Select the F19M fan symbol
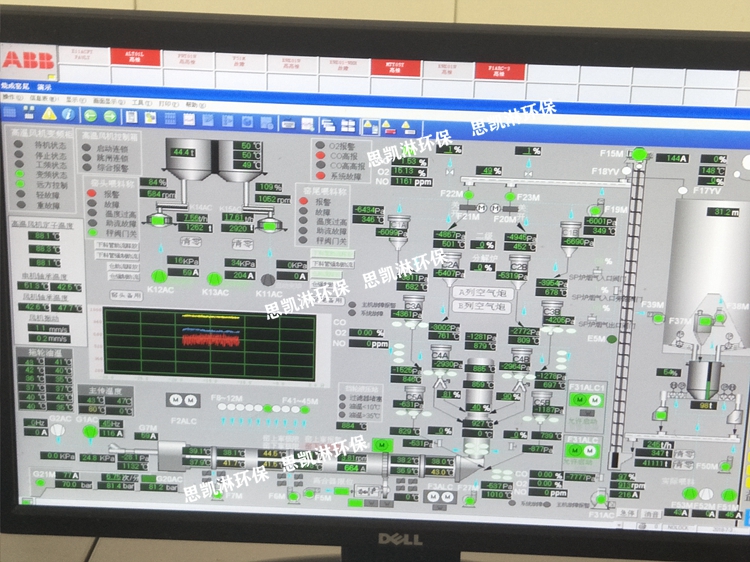The height and width of the screenshot is (562, 750). (x=595, y=210)
